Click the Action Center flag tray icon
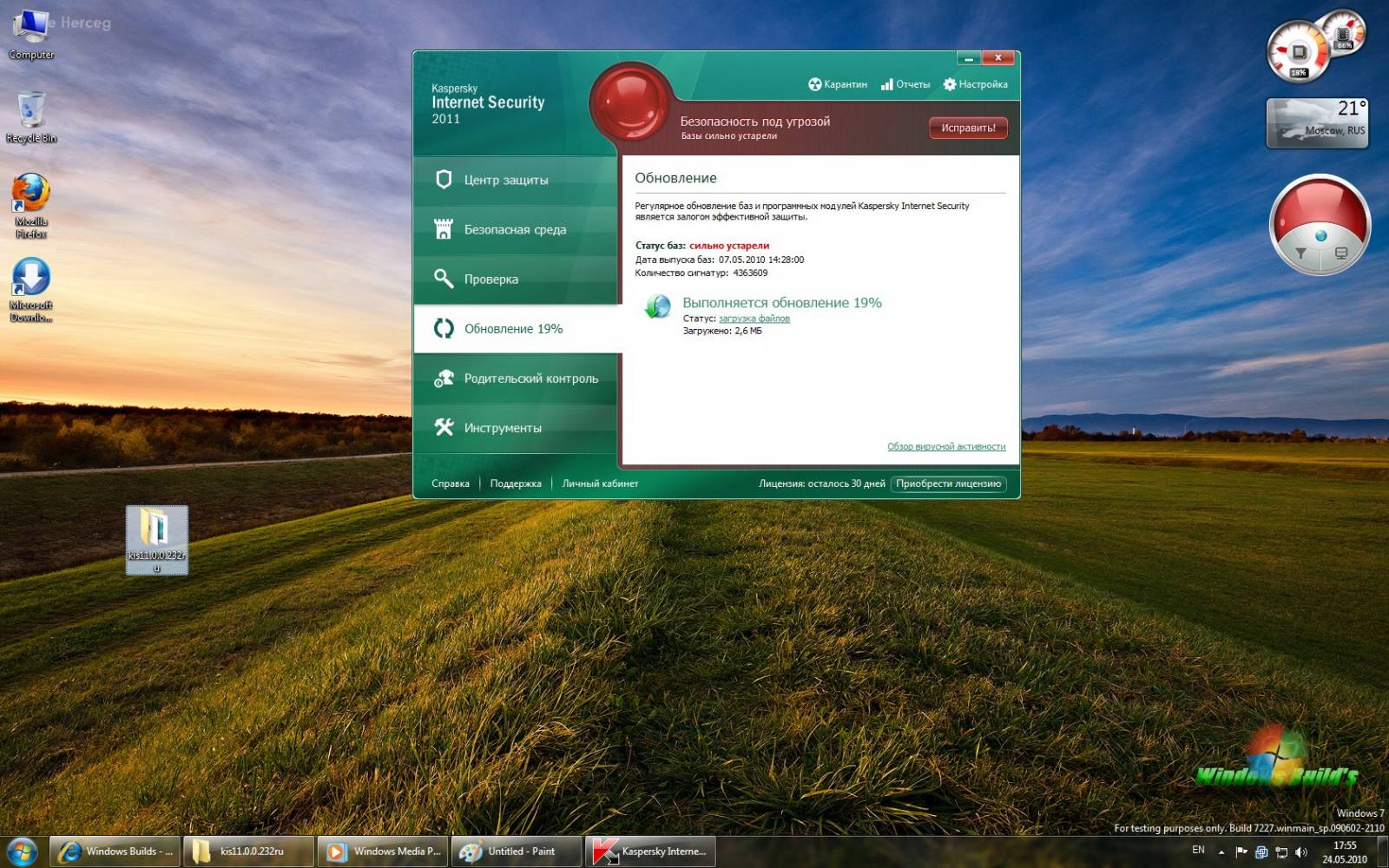Image resolution: width=1389 pixels, height=868 pixels. pos(1241,852)
